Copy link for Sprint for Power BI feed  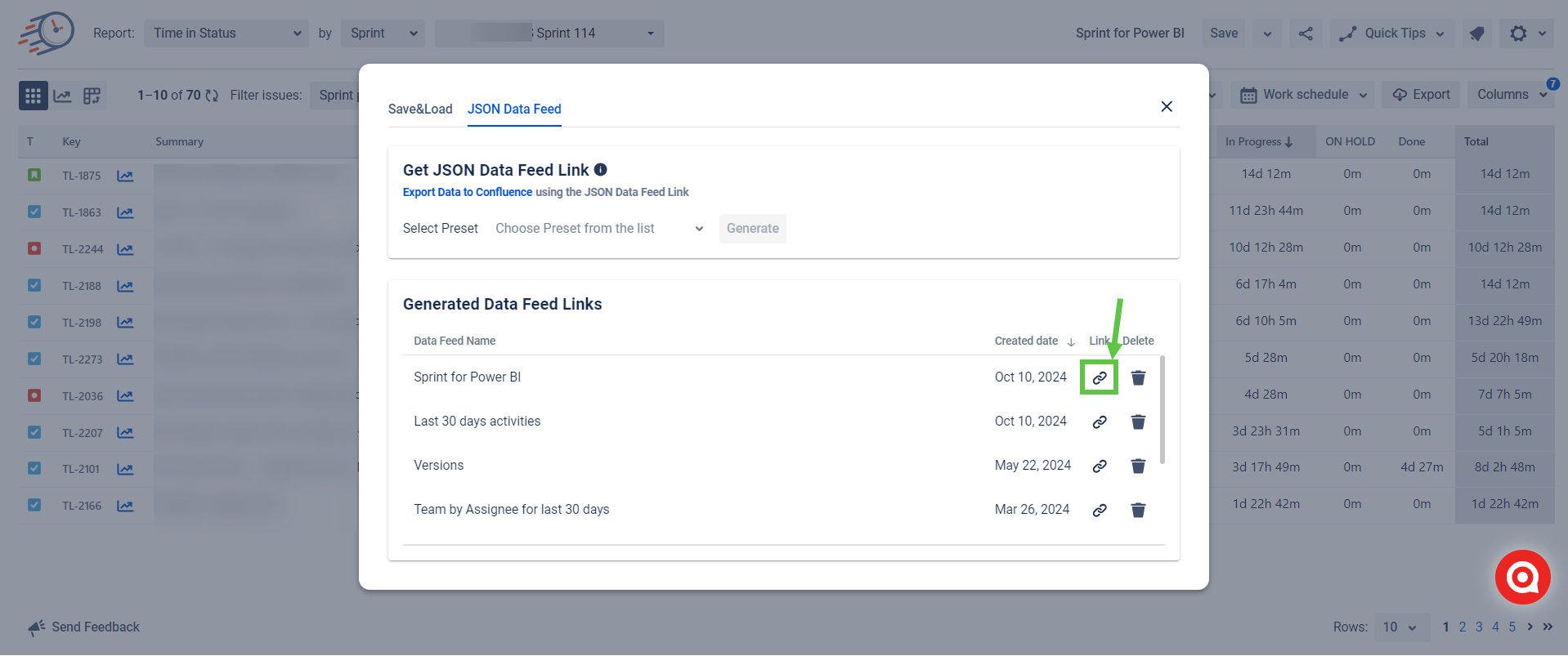coord(1100,377)
